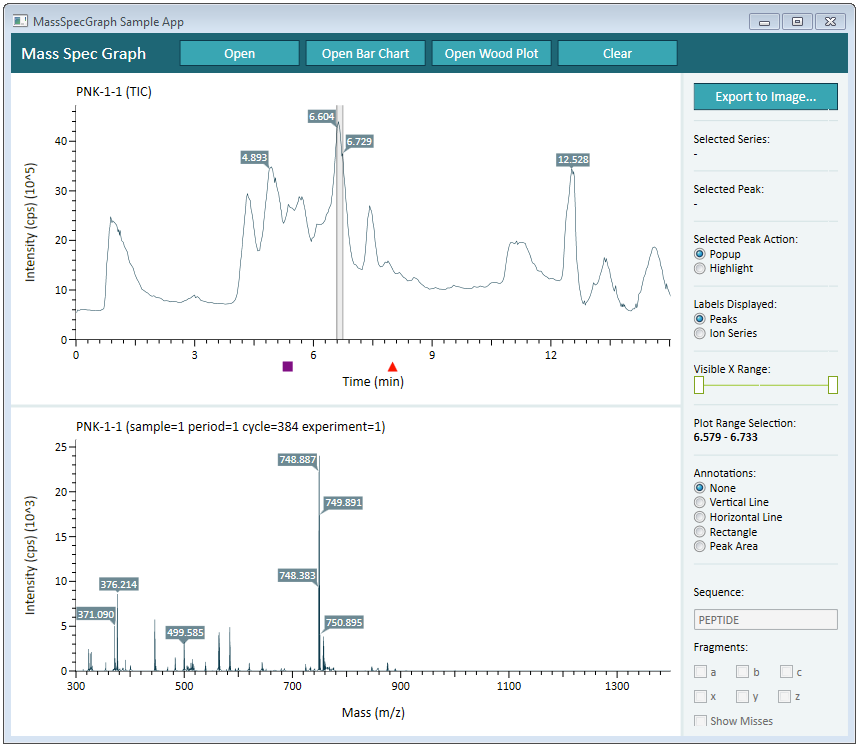Open a new data file

(239, 53)
